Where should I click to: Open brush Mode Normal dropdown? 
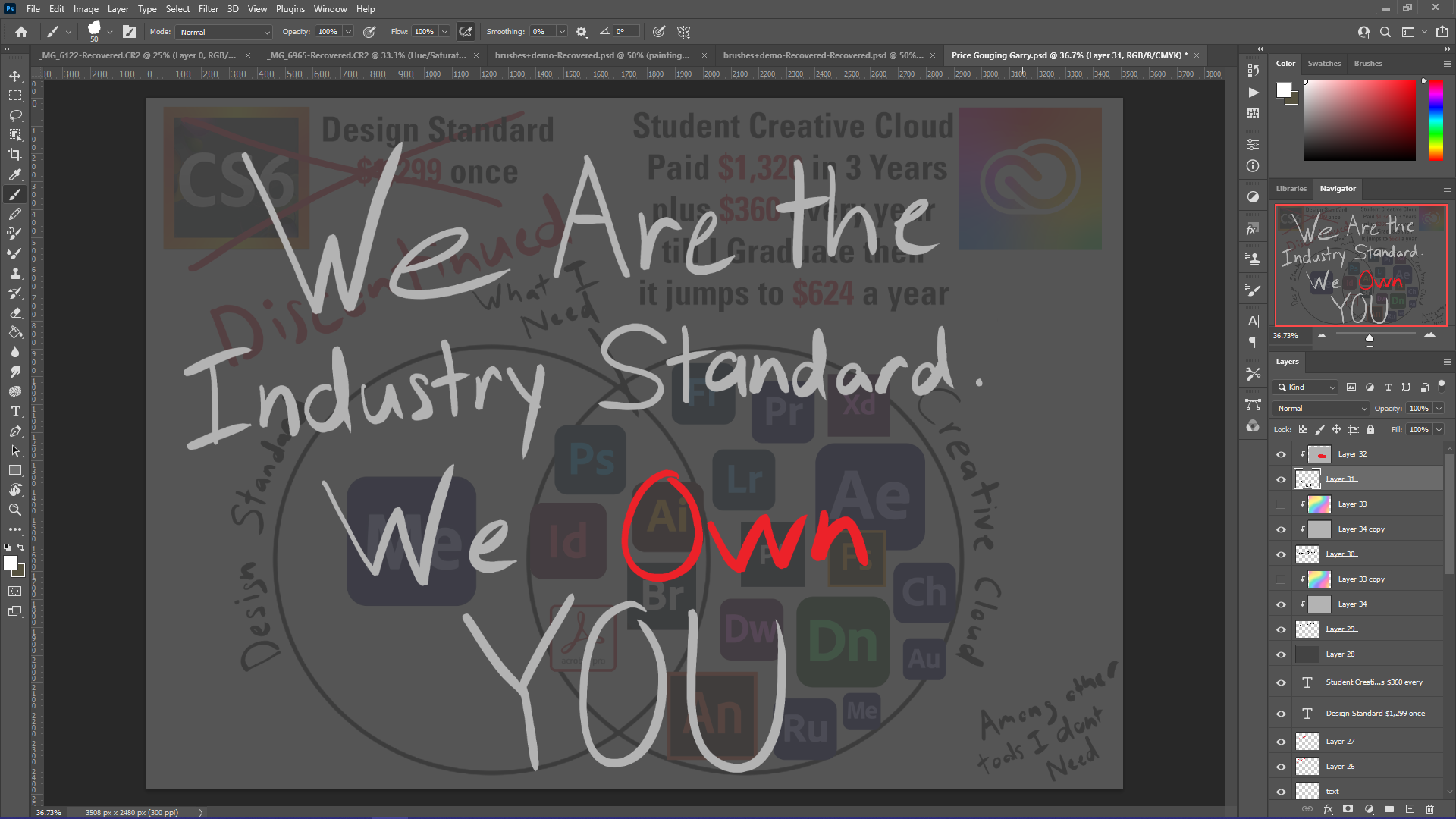pos(224,32)
